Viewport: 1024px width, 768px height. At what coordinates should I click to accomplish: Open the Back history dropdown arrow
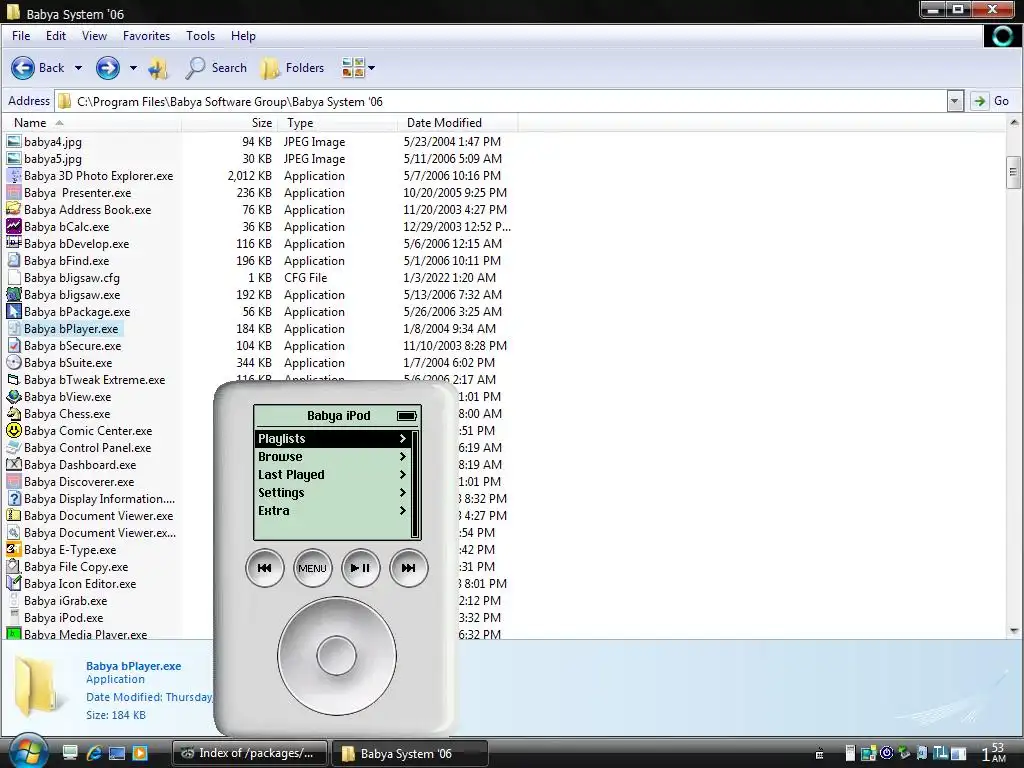78,68
